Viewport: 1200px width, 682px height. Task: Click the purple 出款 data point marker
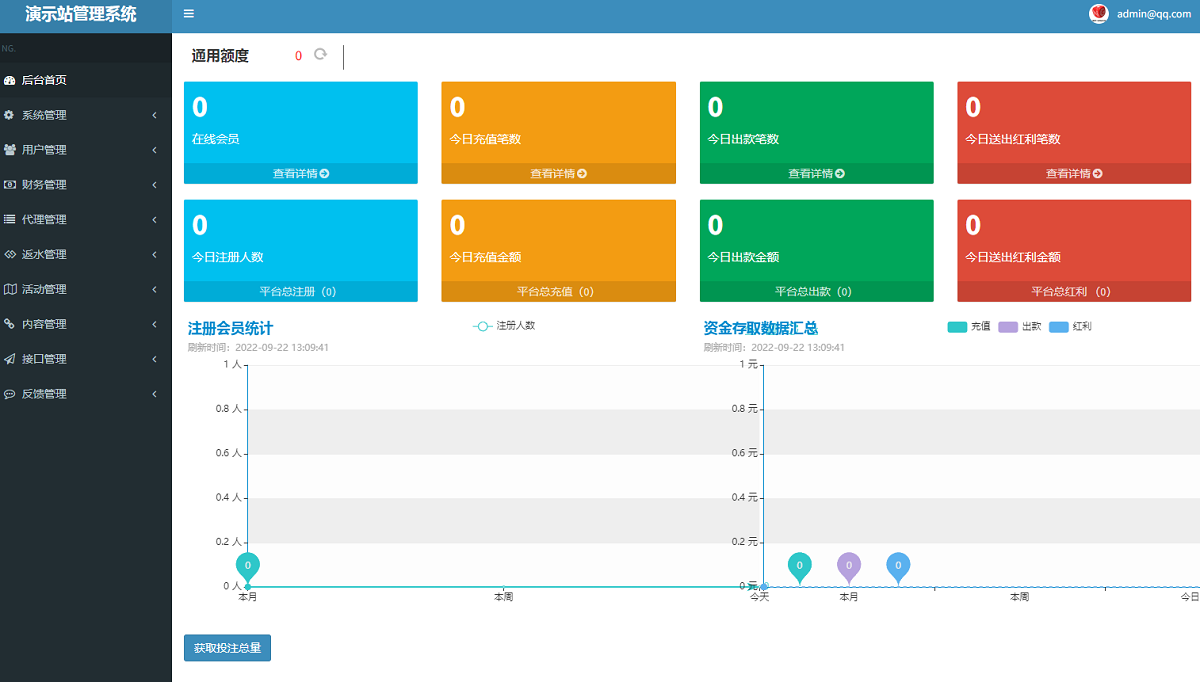848,566
